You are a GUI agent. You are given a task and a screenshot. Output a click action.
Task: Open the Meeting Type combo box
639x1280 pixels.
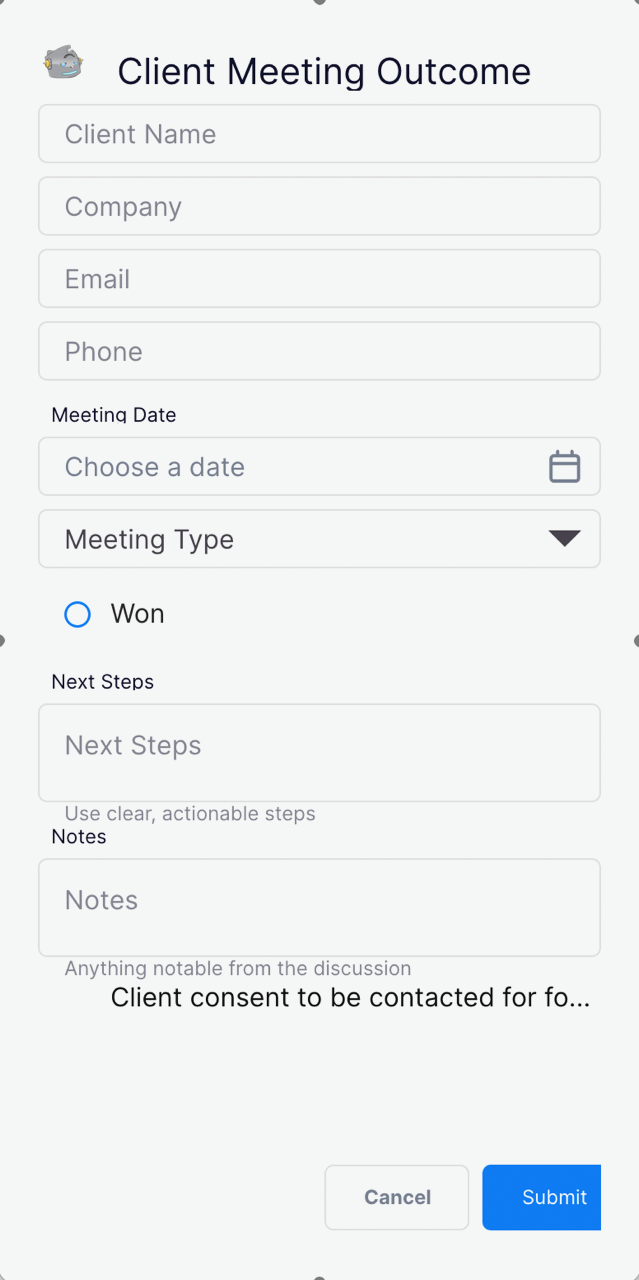(300, 539)
